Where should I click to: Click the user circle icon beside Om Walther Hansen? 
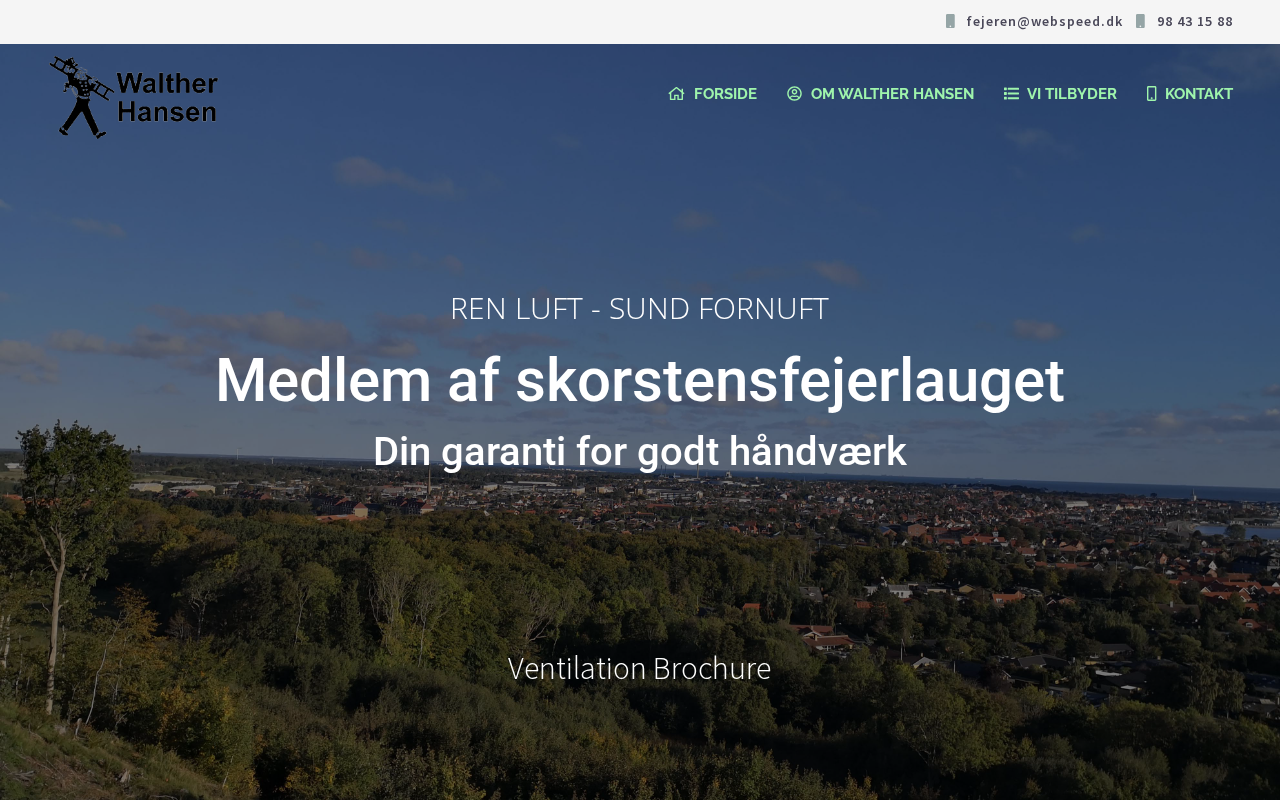pos(795,94)
